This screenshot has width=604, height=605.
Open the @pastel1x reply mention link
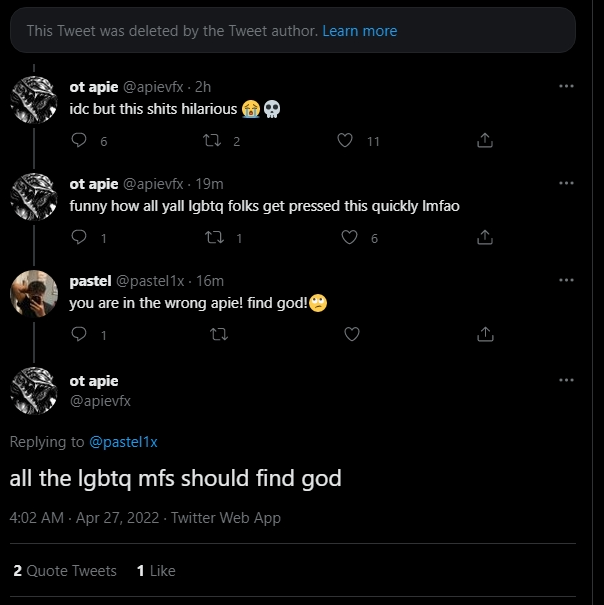[x=124, y=441]
